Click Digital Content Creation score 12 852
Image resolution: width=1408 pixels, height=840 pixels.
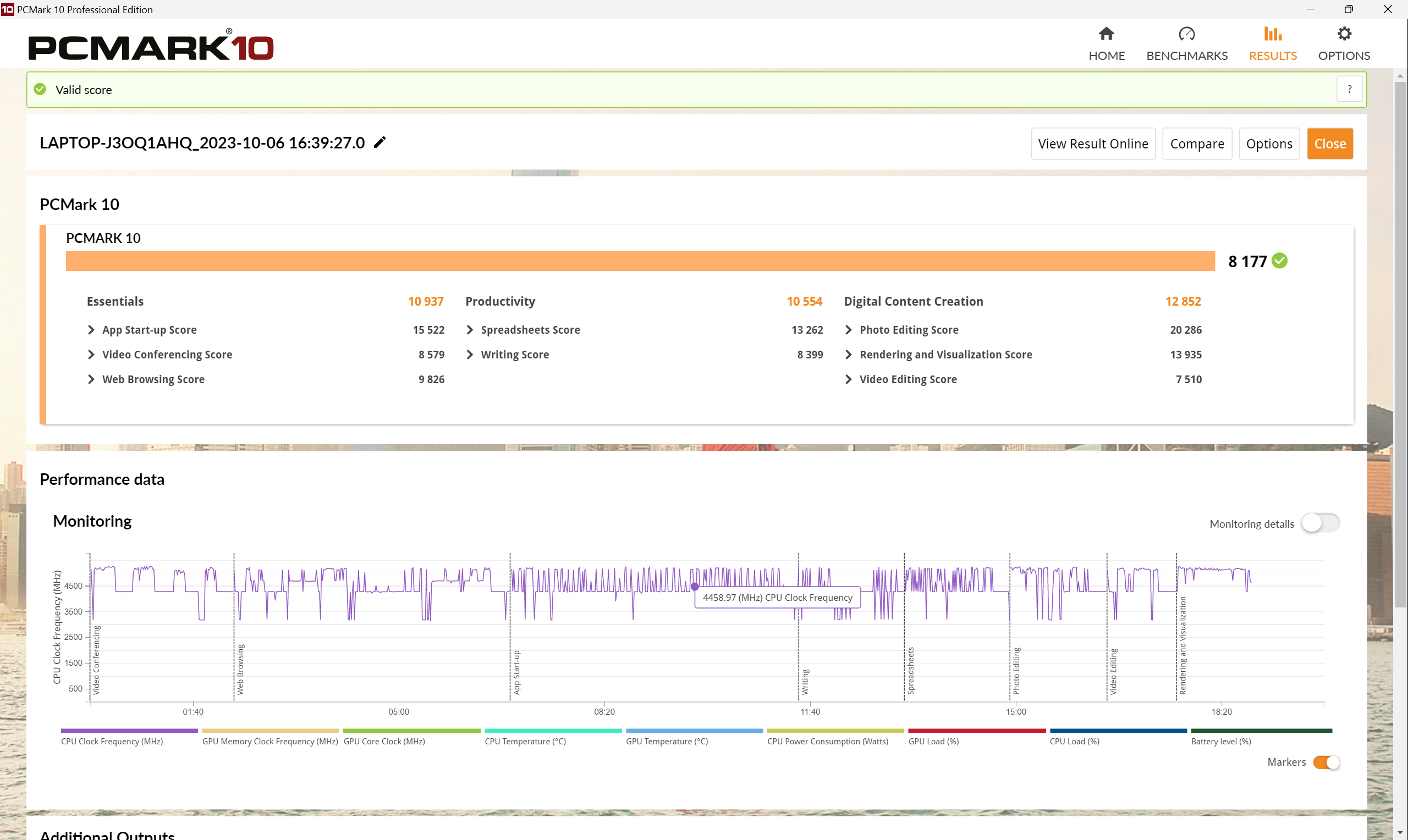[1182, 302]
